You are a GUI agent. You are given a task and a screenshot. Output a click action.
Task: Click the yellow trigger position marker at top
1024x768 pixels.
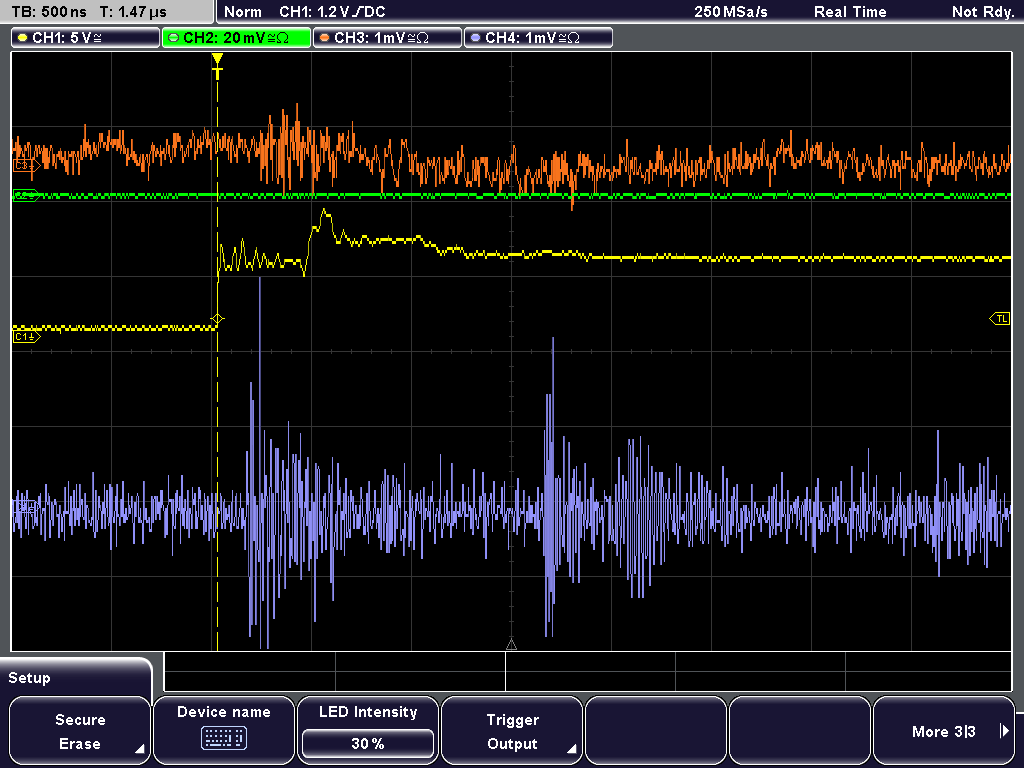tap(217, 65)
